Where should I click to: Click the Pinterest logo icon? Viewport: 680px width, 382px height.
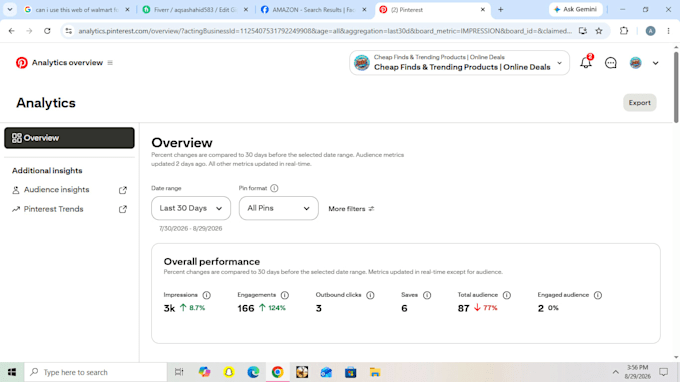[22, 63]
